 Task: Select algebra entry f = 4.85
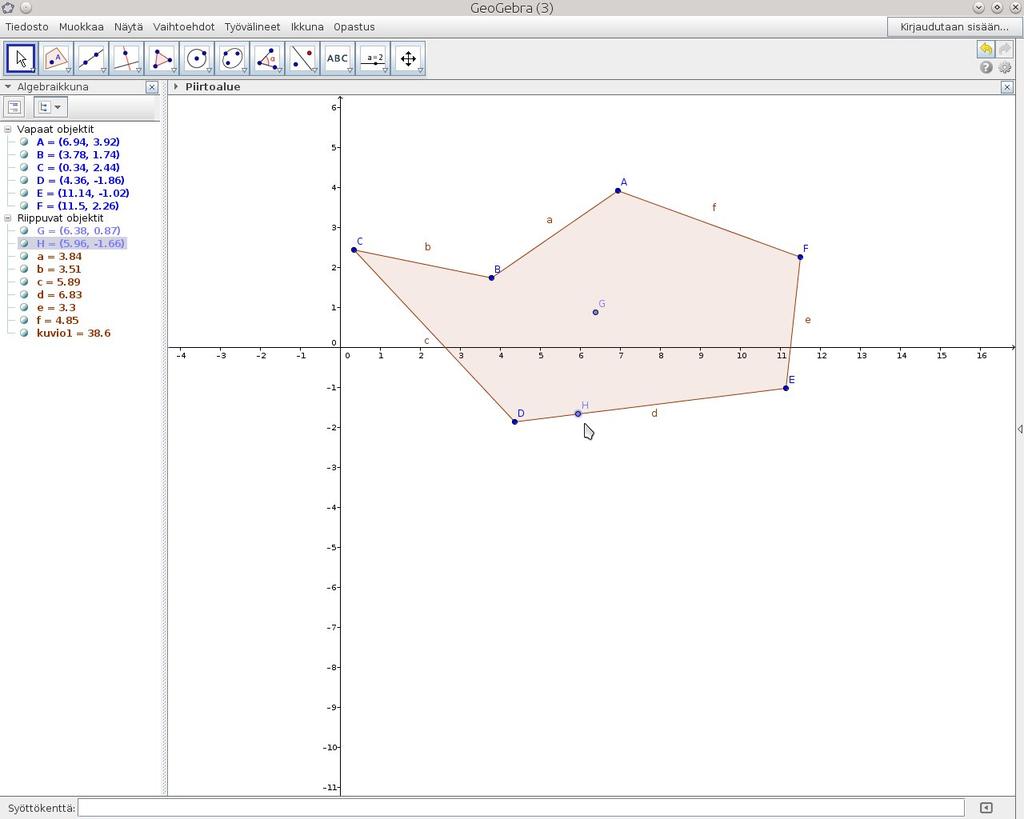coord(57,320)
